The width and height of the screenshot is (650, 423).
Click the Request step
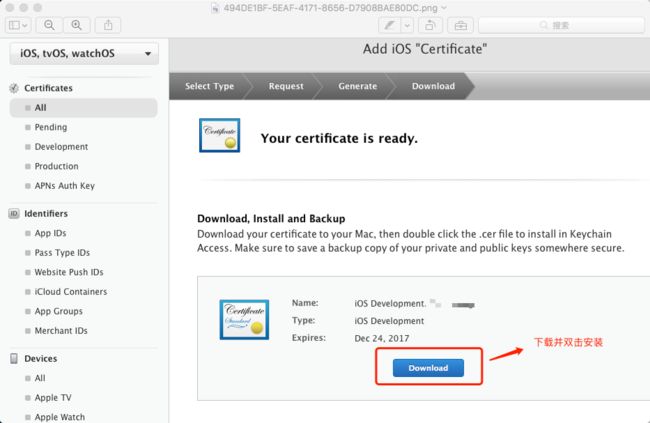286,86
